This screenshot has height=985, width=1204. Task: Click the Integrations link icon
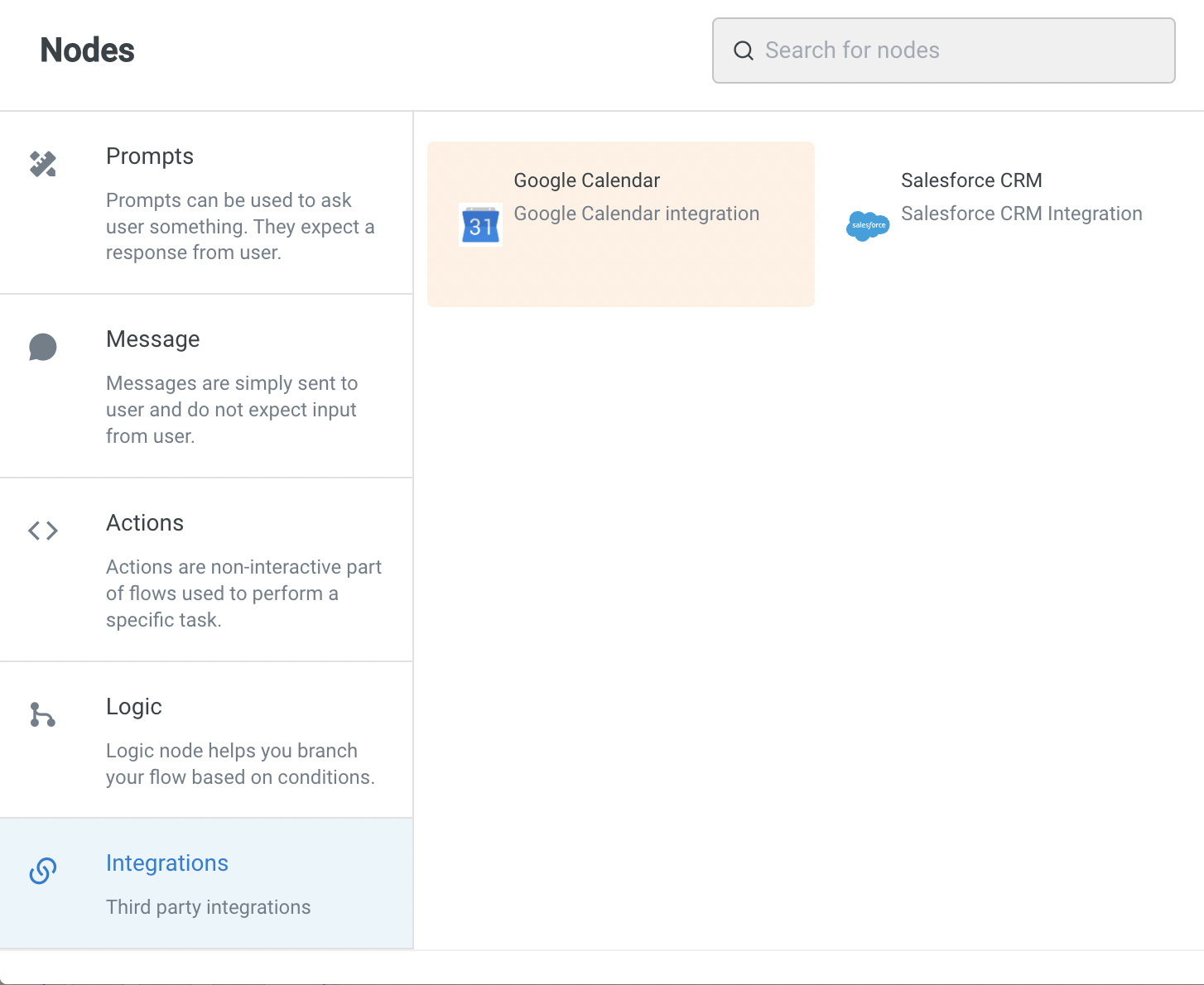[43, 871]
